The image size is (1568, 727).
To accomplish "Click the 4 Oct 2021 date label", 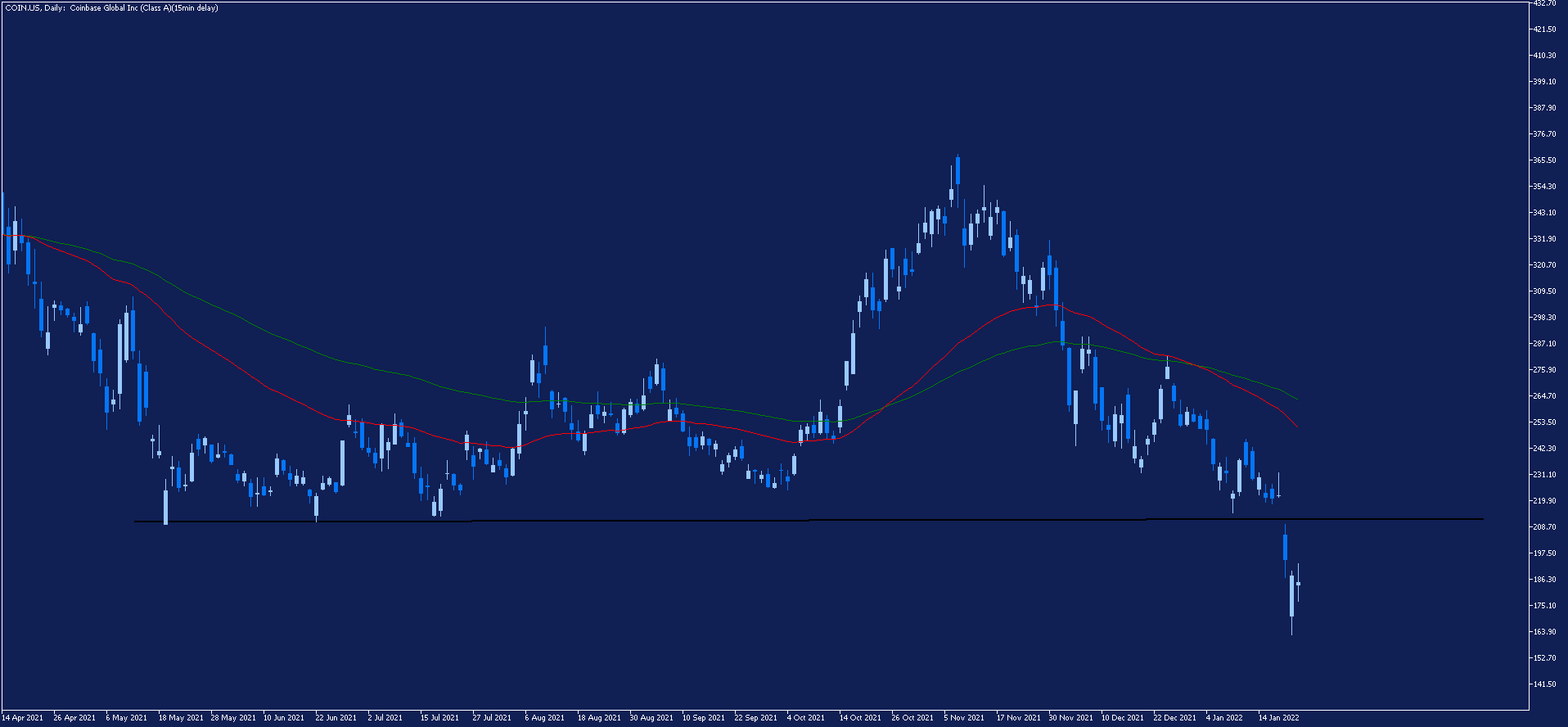I will [805, 718].
